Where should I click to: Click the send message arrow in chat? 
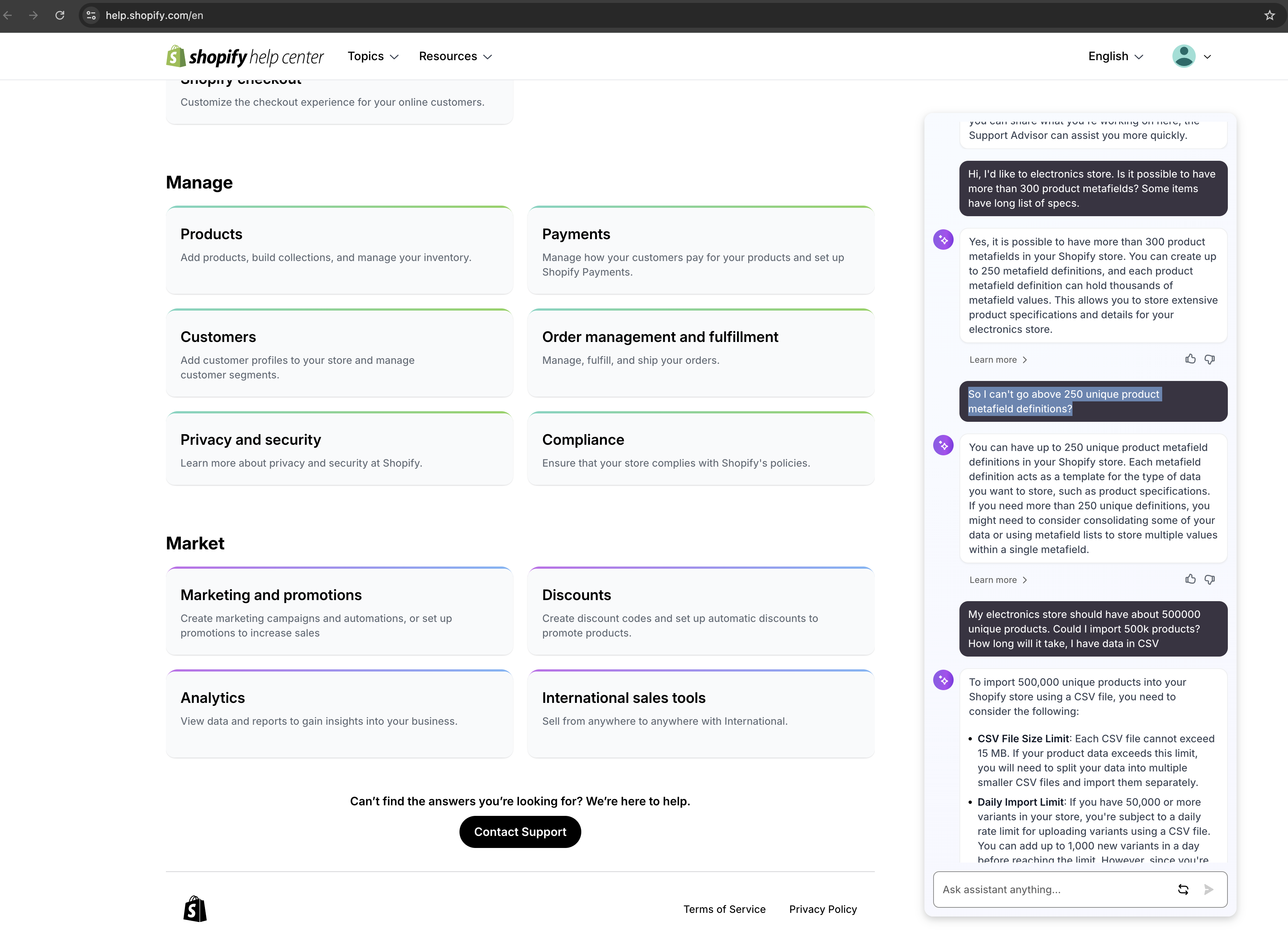1209,890
